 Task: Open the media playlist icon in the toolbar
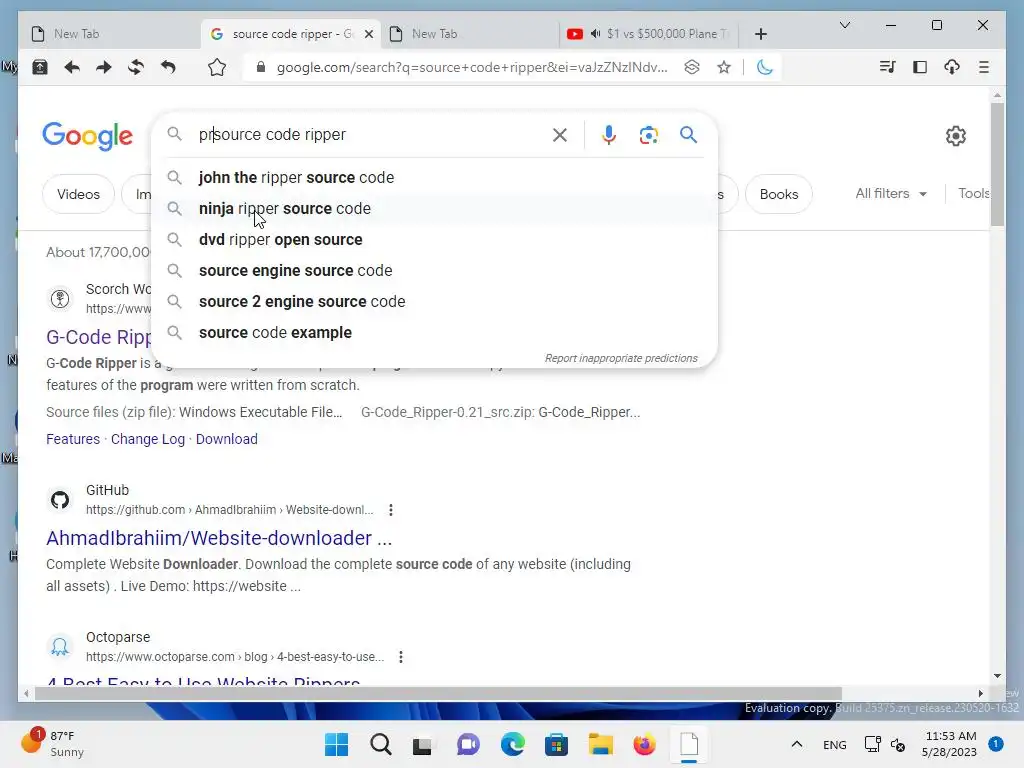[x=888, y=67]
